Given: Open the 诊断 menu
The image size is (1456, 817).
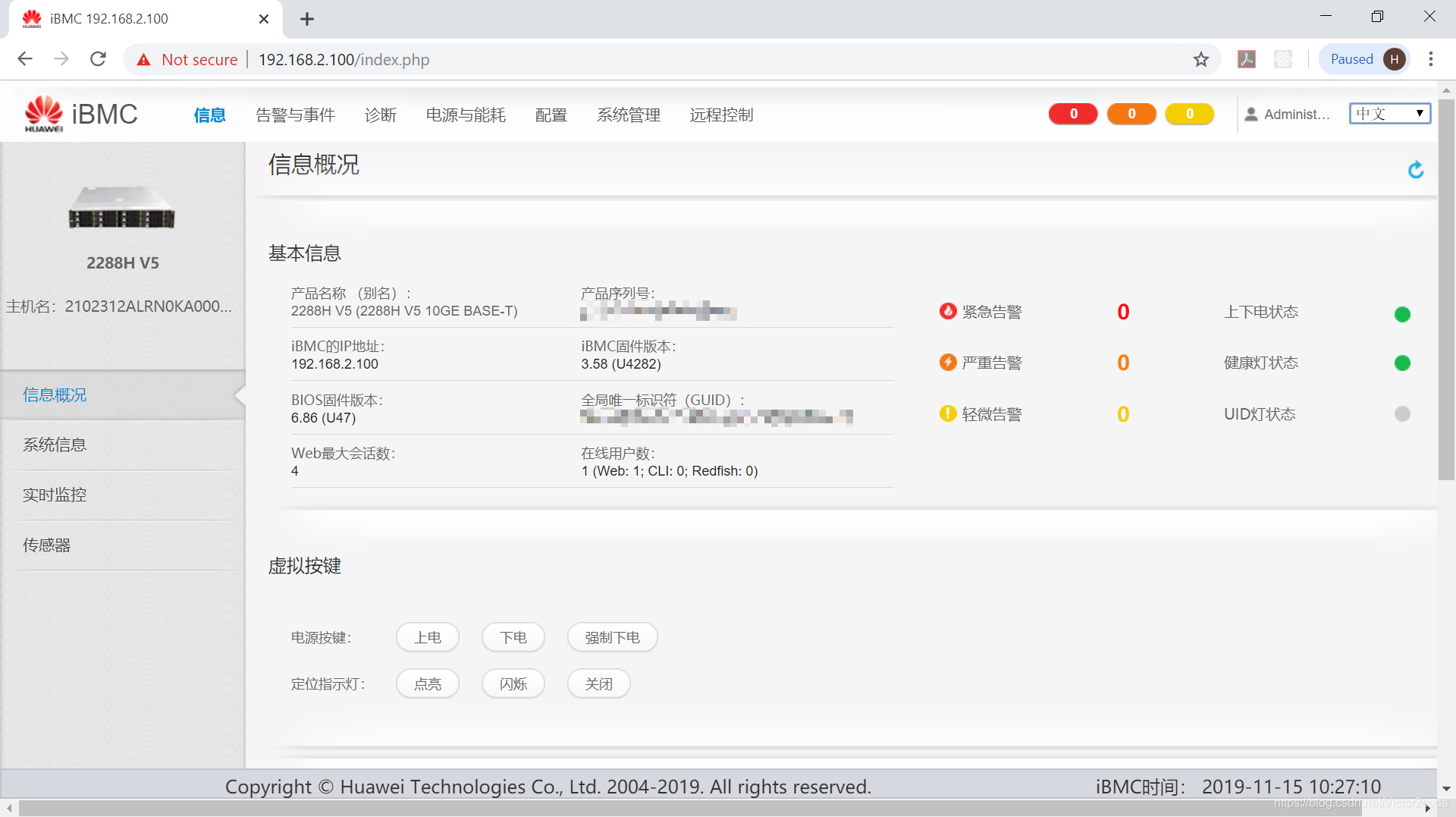Looking at the screenshot, I should [x=381, y=115].
